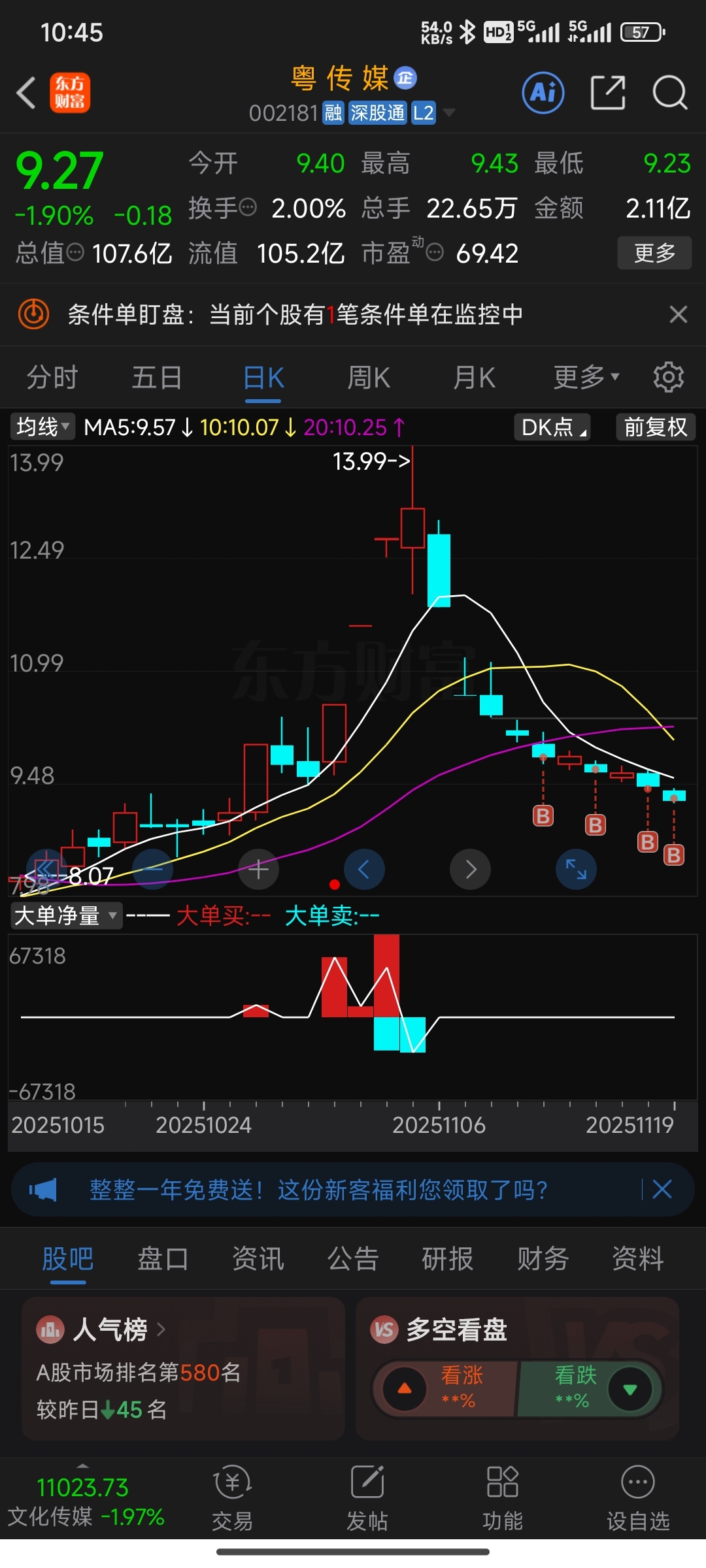Tap the 20251106 date label

pyautogui.click(x=439, y=1124)
